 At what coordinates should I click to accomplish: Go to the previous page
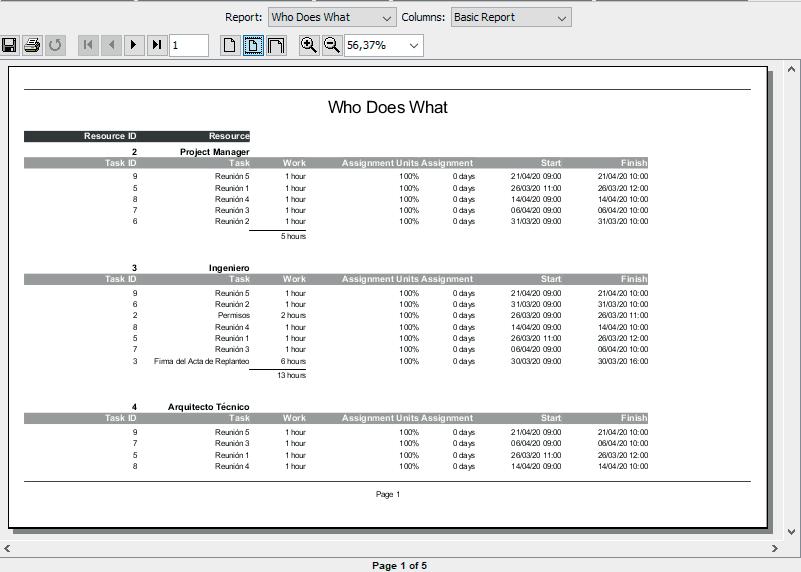pyautogui.click(x=111, y=45)
